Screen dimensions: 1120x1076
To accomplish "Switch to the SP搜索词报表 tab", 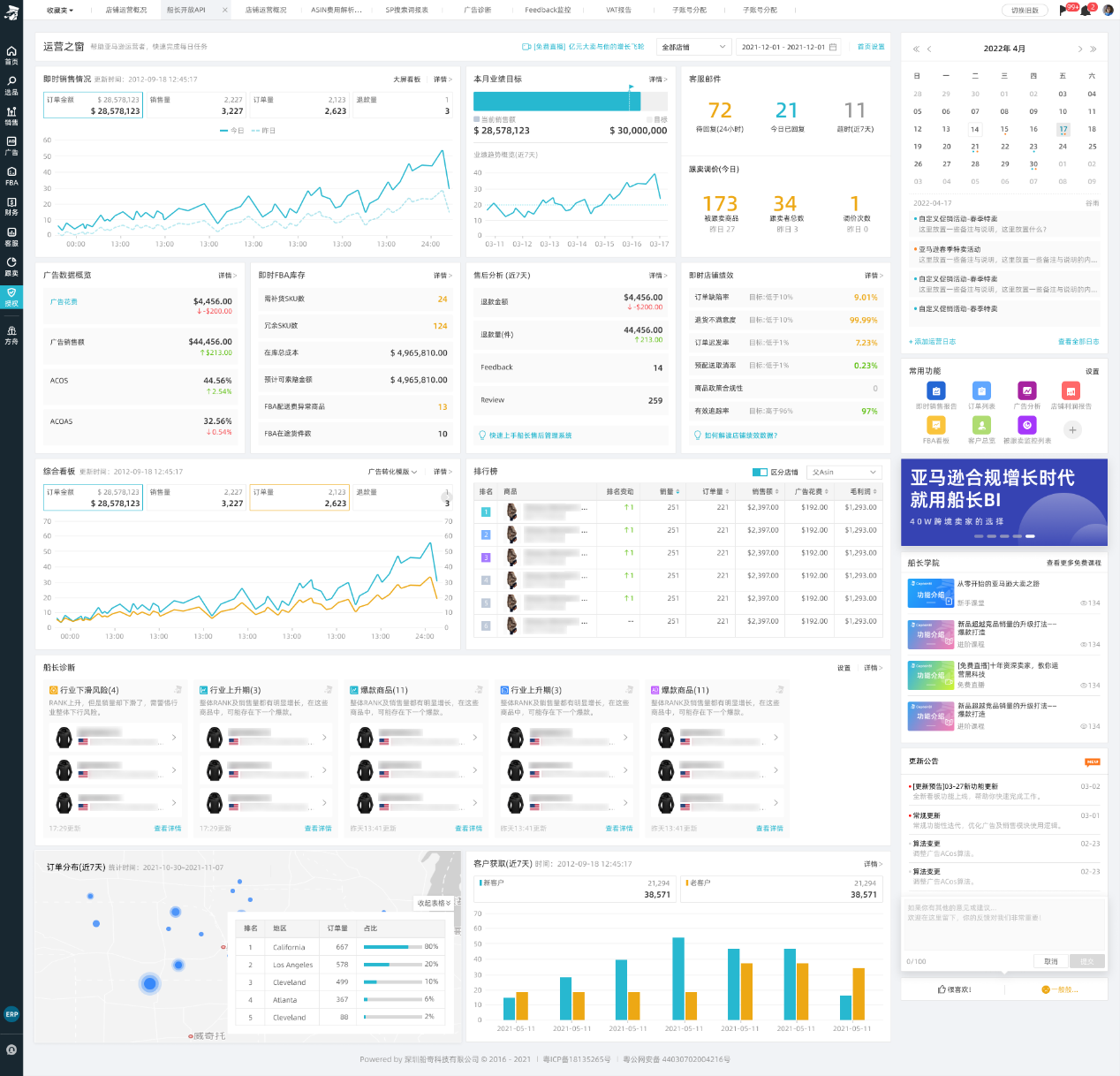I will click(x=406, y=10).
